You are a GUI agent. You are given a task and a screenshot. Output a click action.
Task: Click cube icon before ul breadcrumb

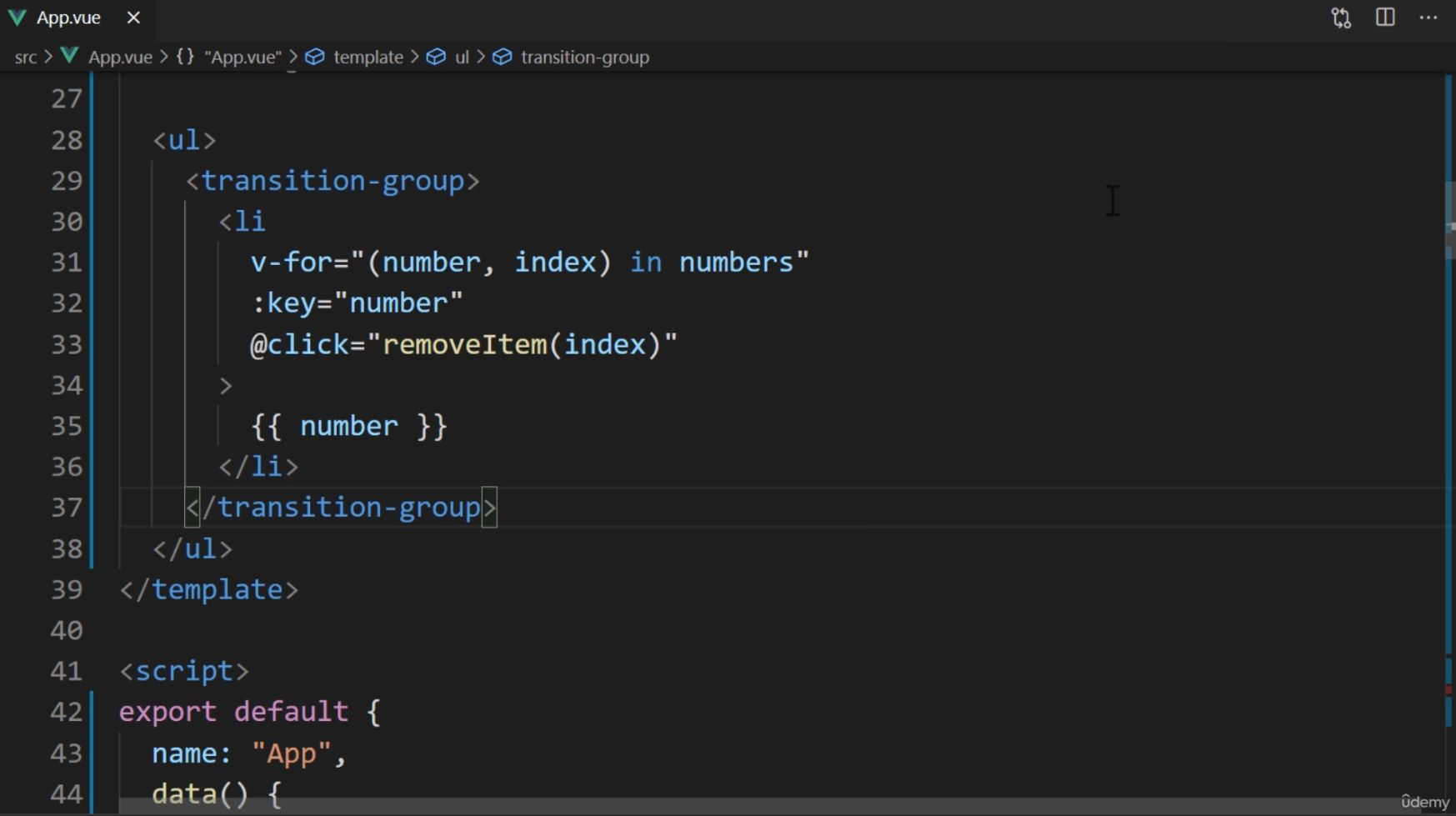tap(436, 57)
